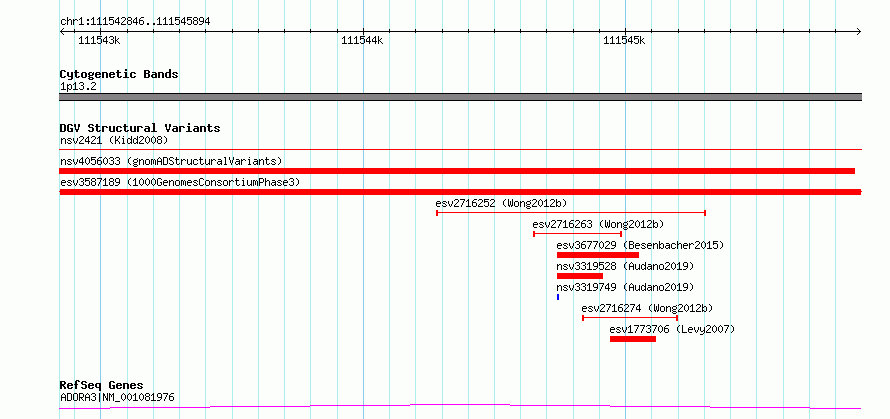The height and width of the screenshot is (419, 890).
Task: Open the nsv3319749 (Audano2019) label
Action: click(x=625, y=287)
